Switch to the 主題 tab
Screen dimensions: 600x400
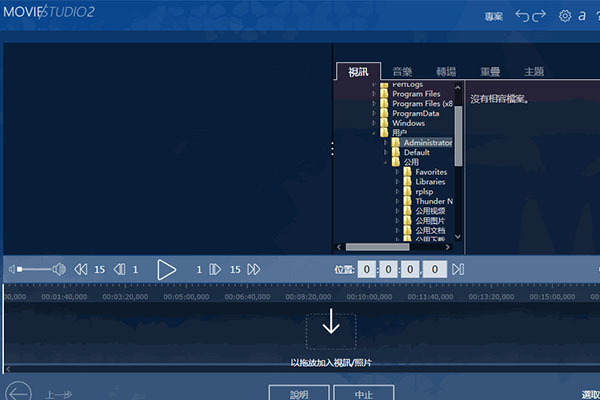[534, 72]
